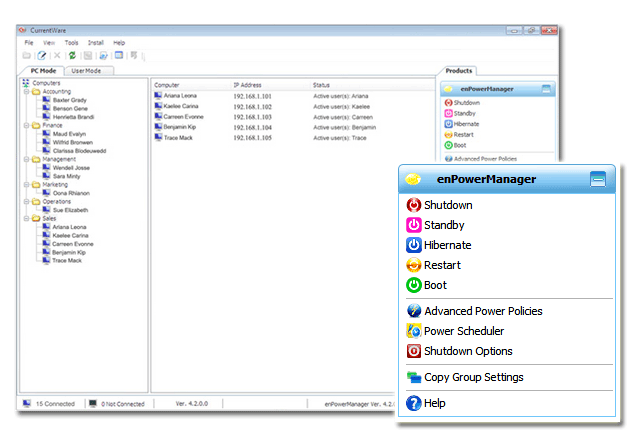Click the small Restart entry in the Products pane

point(459,134)
